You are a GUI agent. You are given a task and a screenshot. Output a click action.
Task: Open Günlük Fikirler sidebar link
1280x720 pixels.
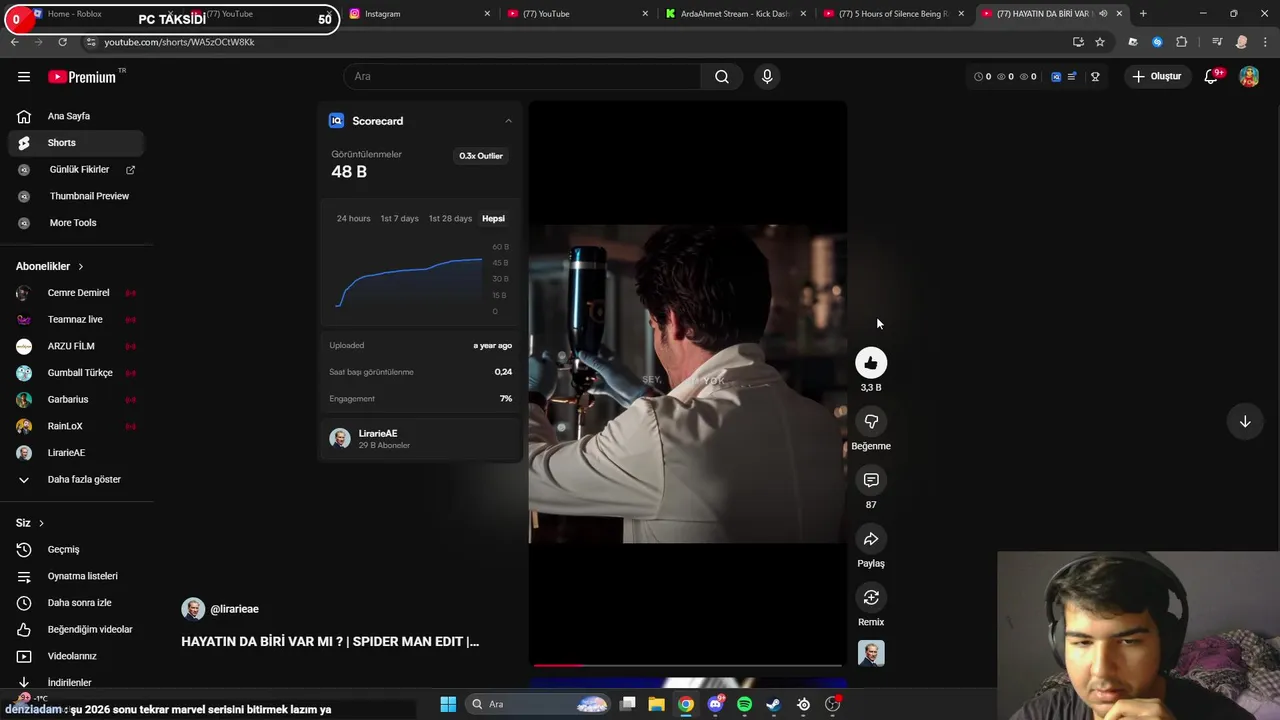point(76,170)
